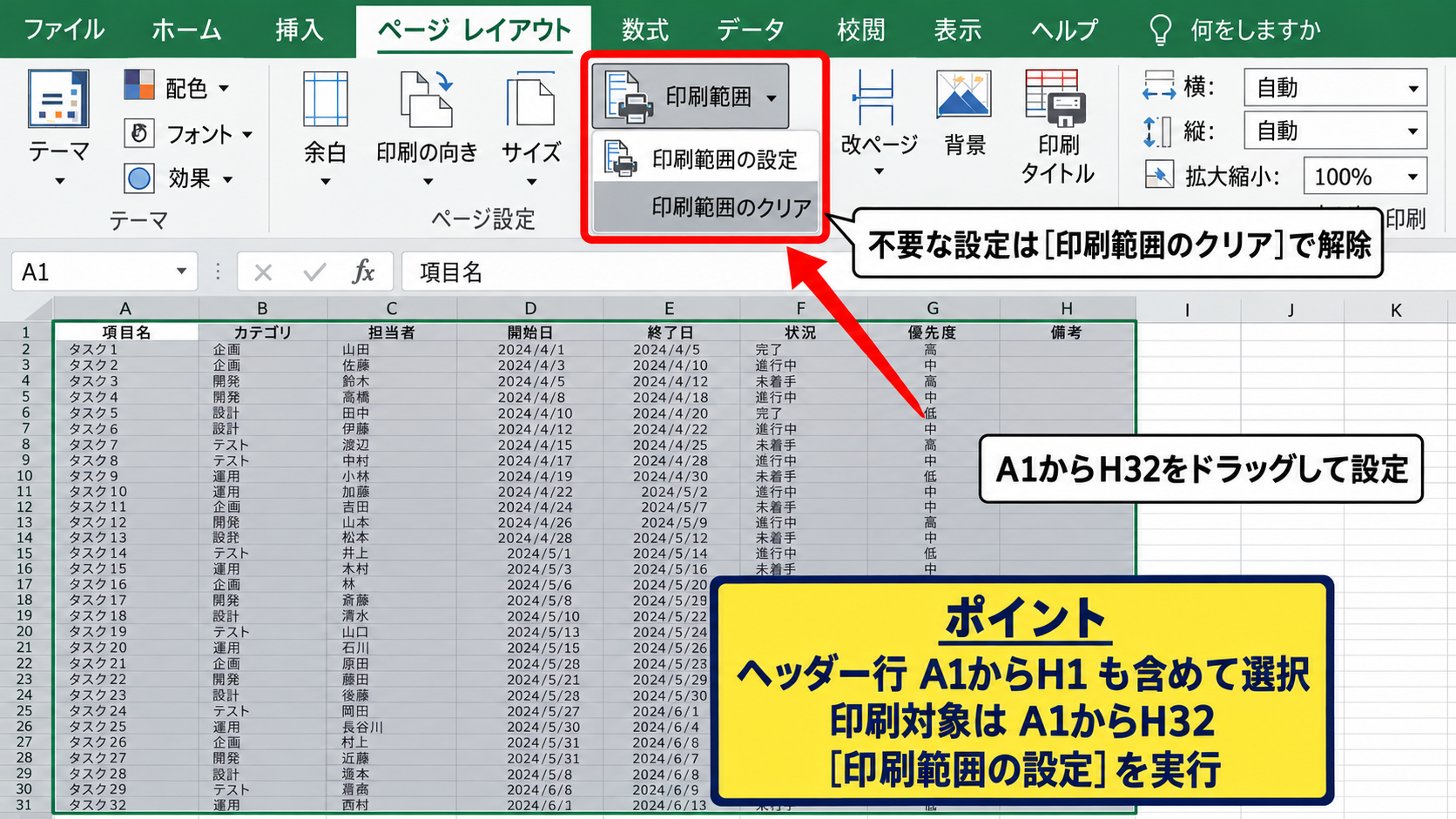This screenshot has width=1456, height=819.
Task: Expand the フォント dropdown arrow
Action: 247,134
